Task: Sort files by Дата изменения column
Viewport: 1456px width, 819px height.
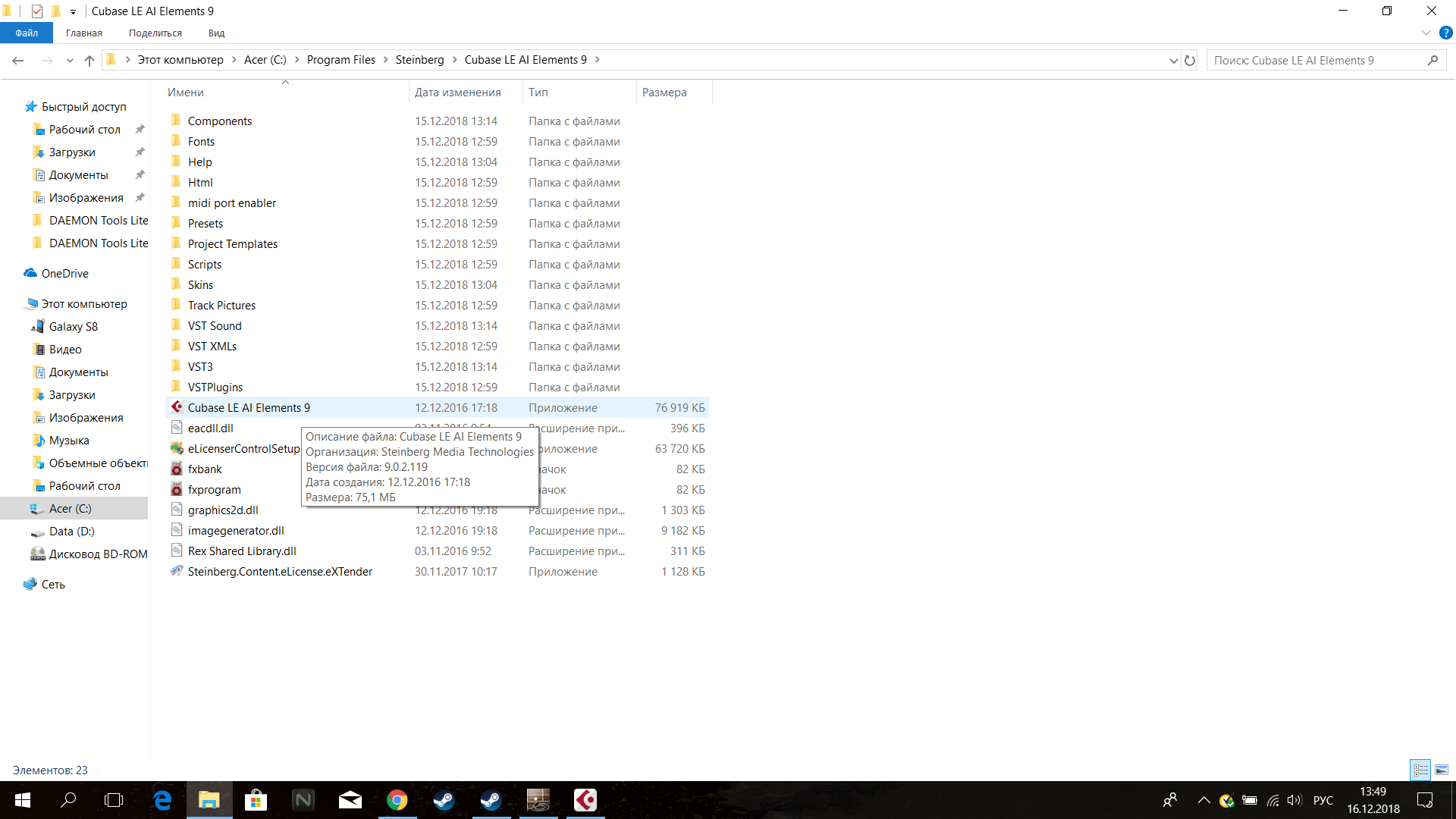Action: point(457,92)
